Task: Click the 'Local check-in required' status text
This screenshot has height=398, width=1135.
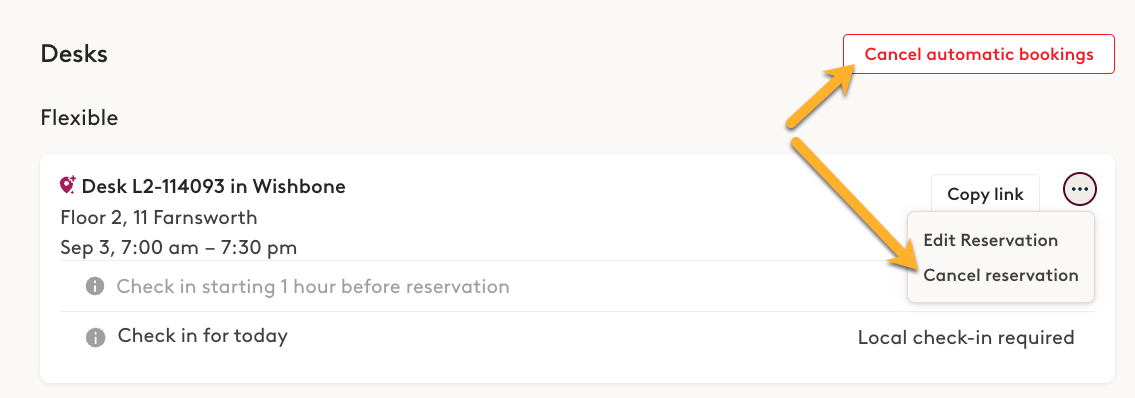Action: point(966,337)
